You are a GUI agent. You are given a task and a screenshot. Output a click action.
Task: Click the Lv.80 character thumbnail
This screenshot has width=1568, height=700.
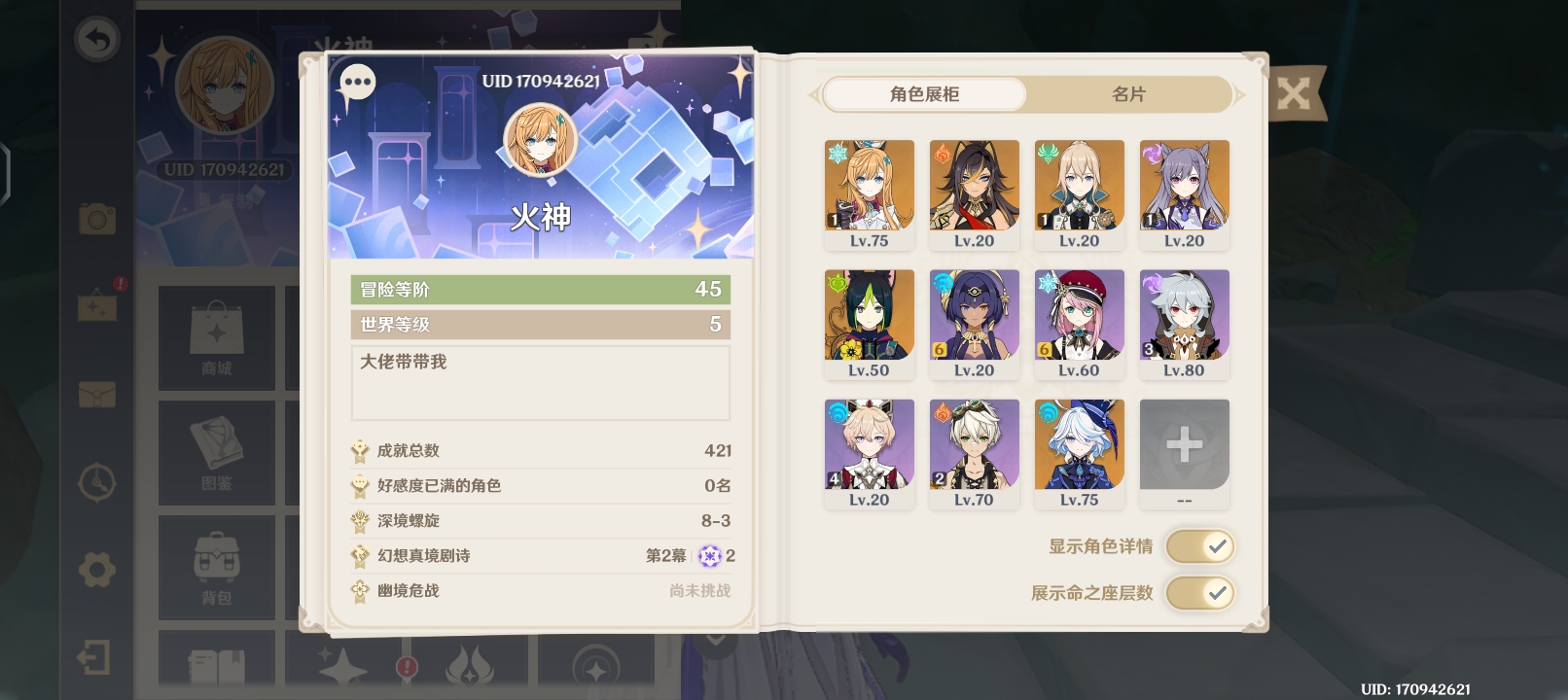click(1184, 325)
